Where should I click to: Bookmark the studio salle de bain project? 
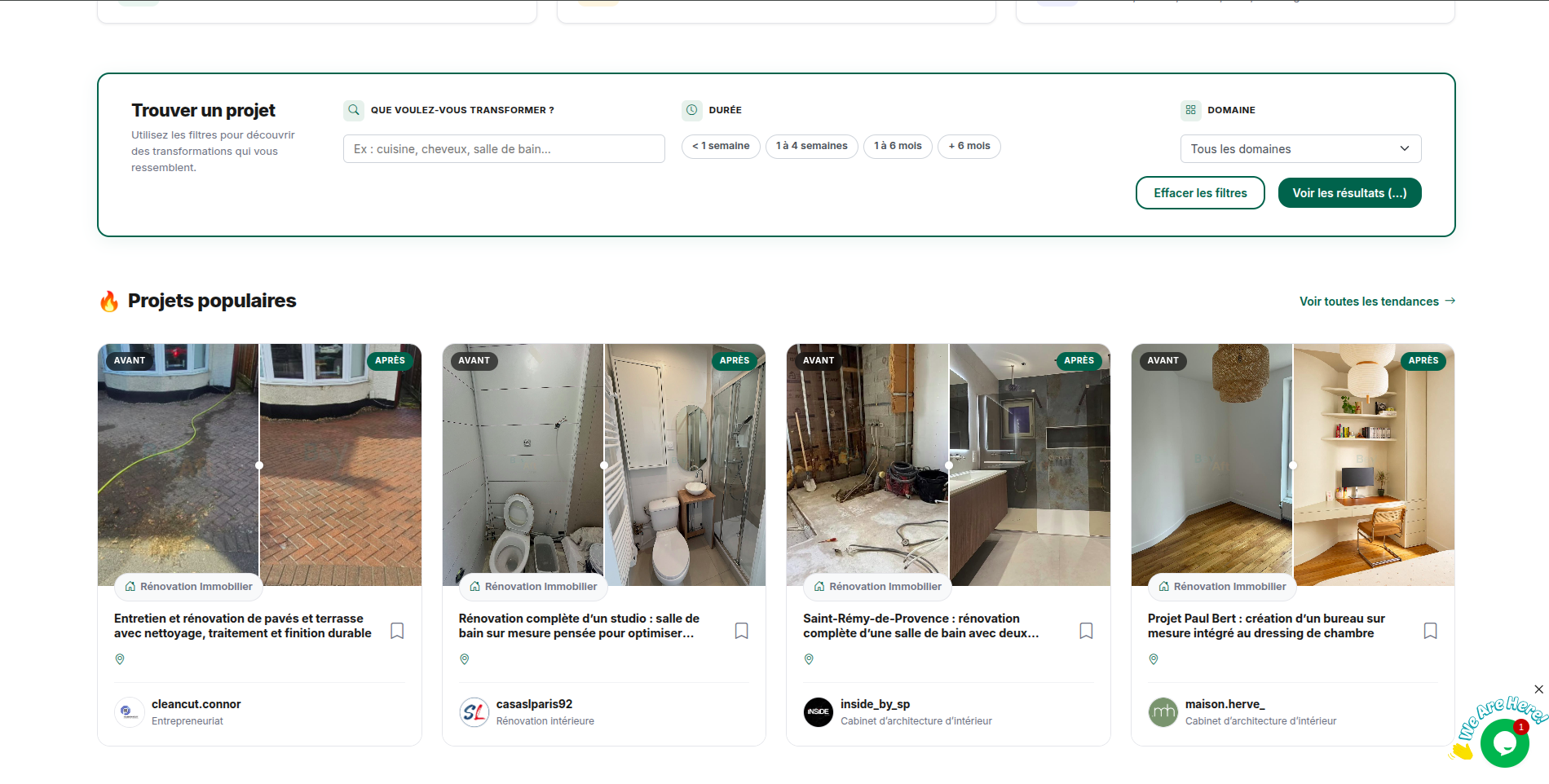[x=742, y=631]
